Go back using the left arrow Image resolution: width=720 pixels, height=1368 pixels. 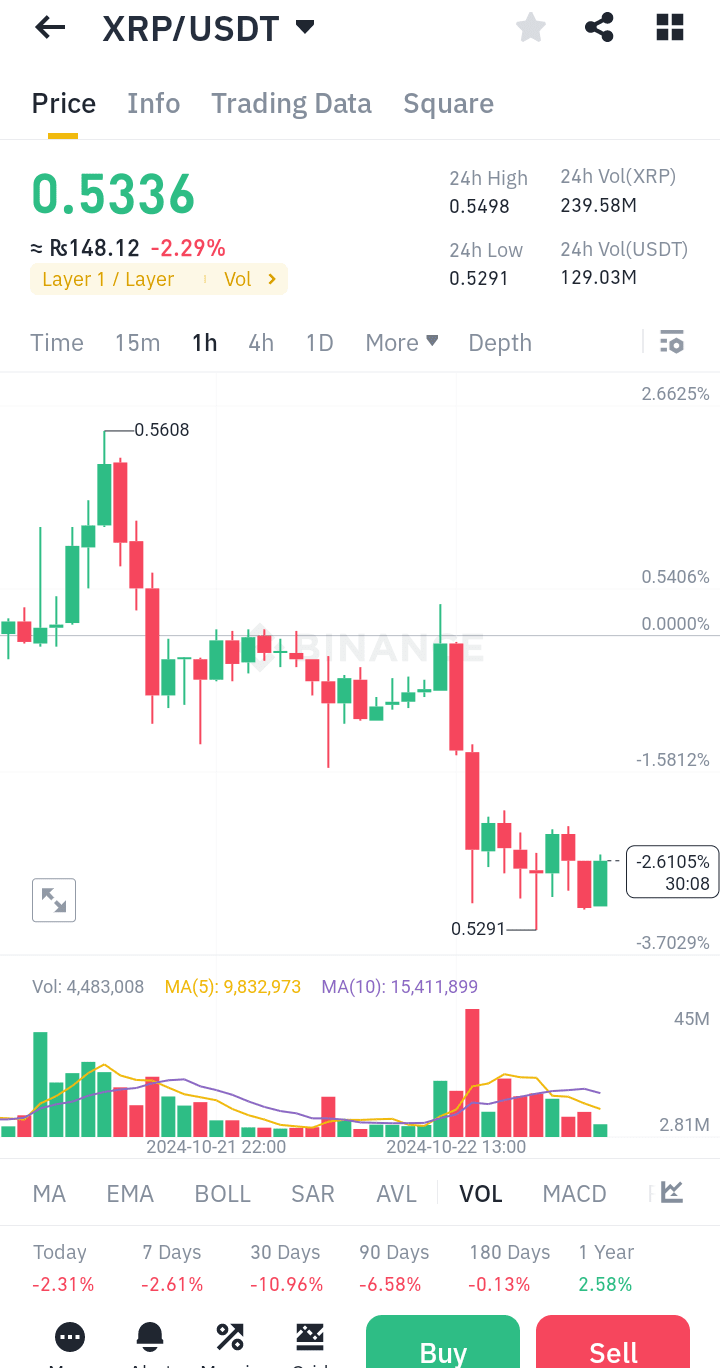pyautogui.click(x=49, y=28)
